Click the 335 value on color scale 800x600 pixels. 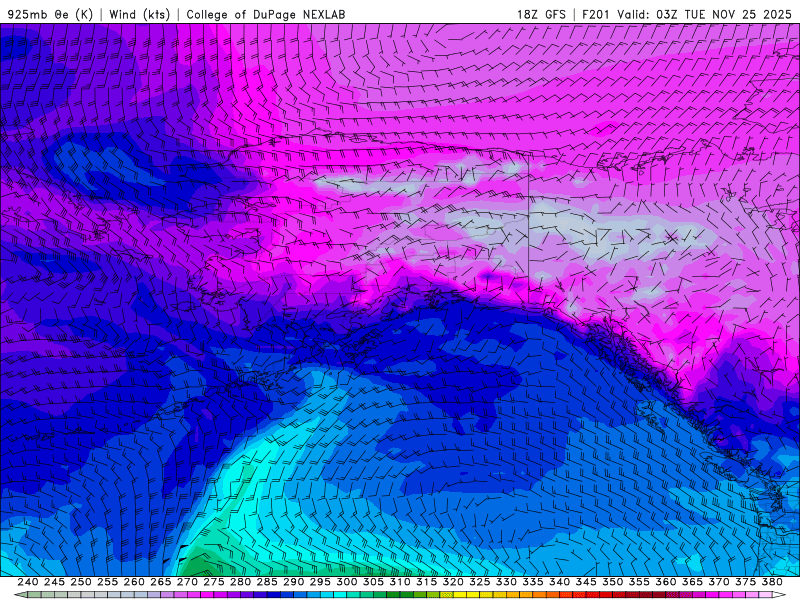(533, 582)
